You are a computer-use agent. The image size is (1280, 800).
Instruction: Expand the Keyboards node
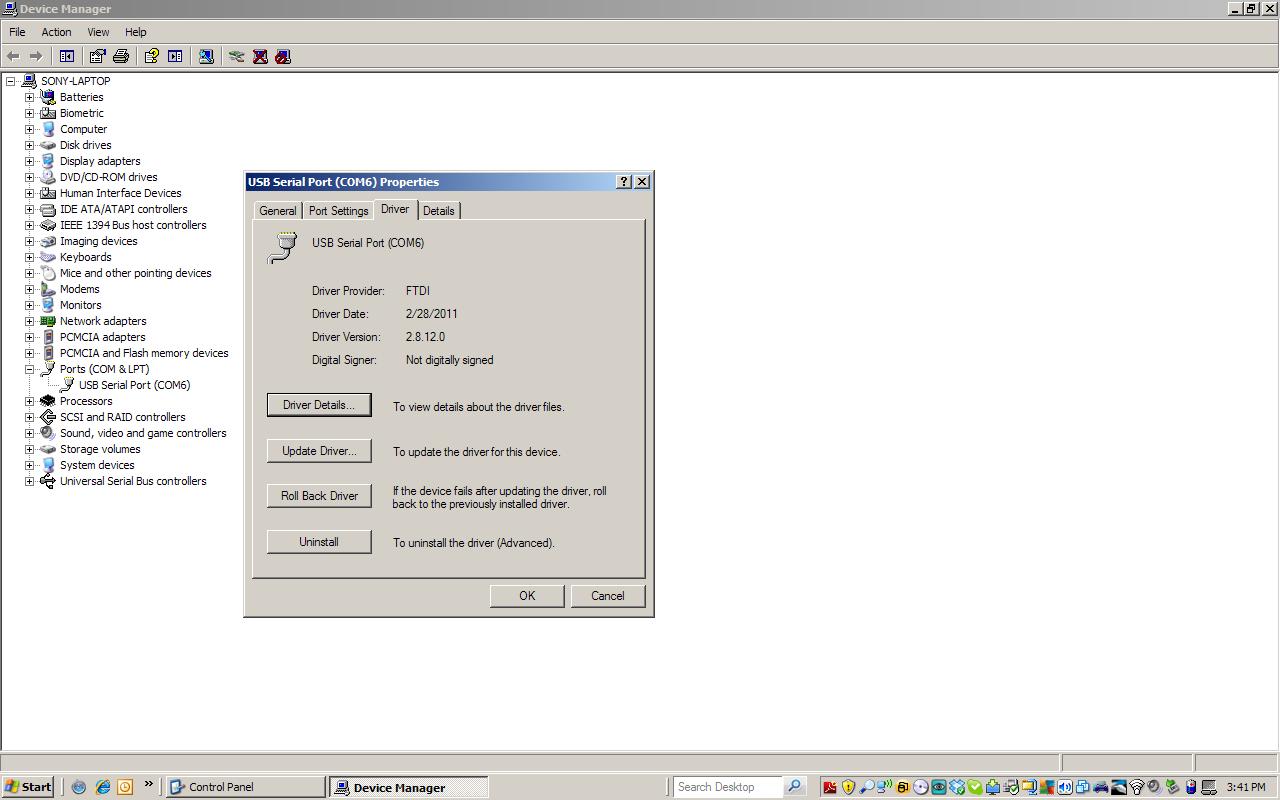pos(30,257)
